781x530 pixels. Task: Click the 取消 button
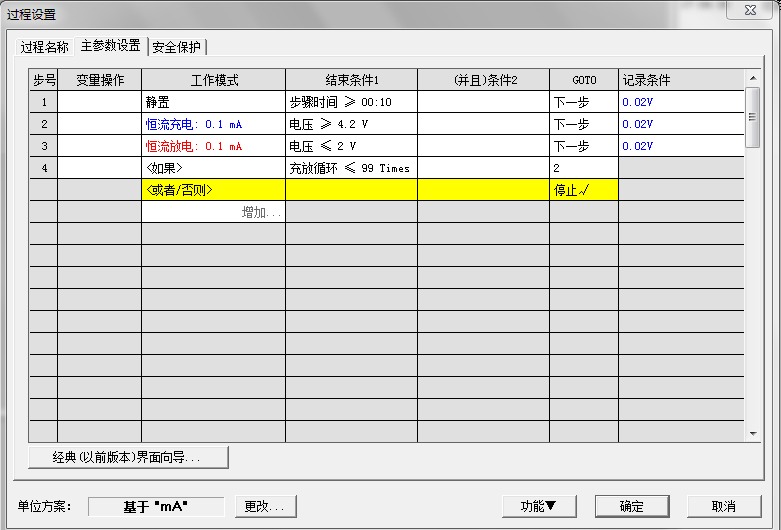pos(724,506)
